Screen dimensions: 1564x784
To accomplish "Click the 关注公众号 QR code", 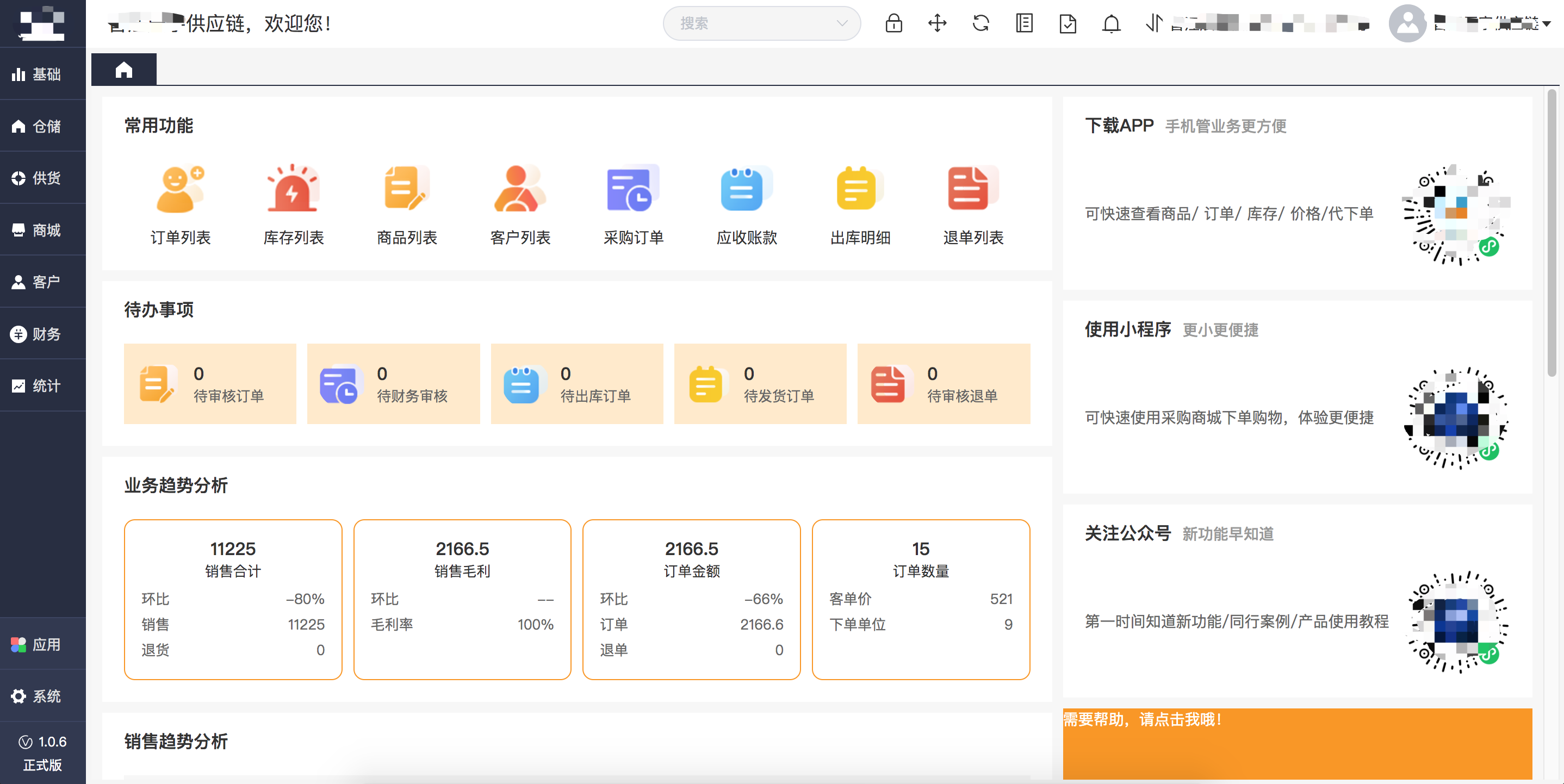I will click(x=1456, y=622).
